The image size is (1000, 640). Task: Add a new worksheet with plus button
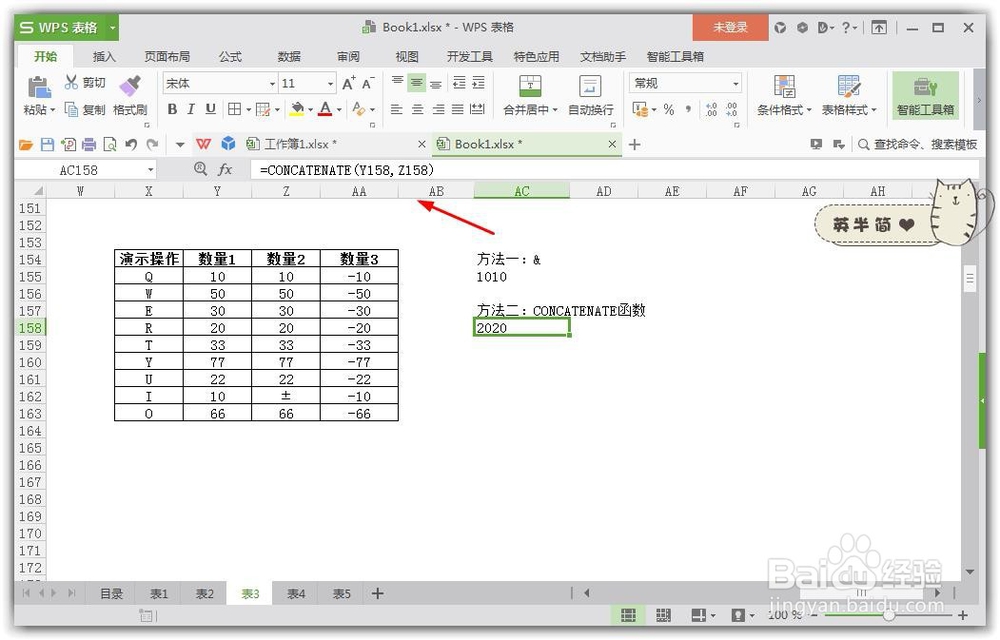[377, 593]
